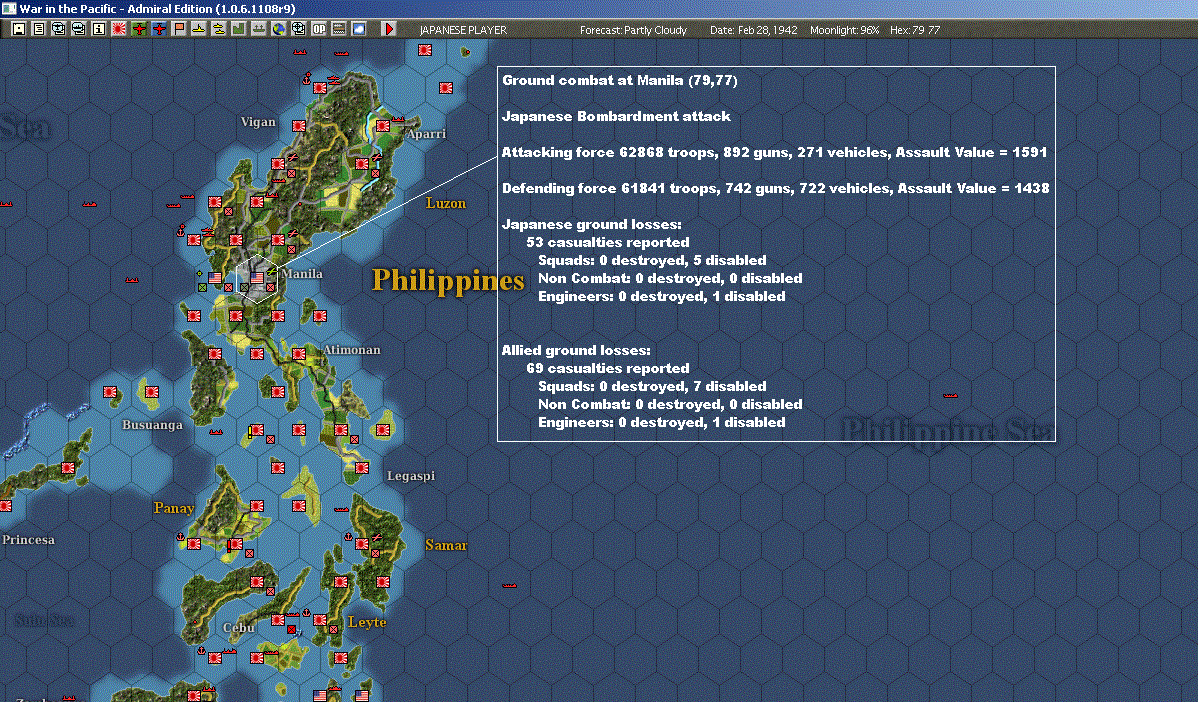Viewport: 1198px width, 702px height.
Task: Click the Busuanga map label
Action: coord(152,425)
